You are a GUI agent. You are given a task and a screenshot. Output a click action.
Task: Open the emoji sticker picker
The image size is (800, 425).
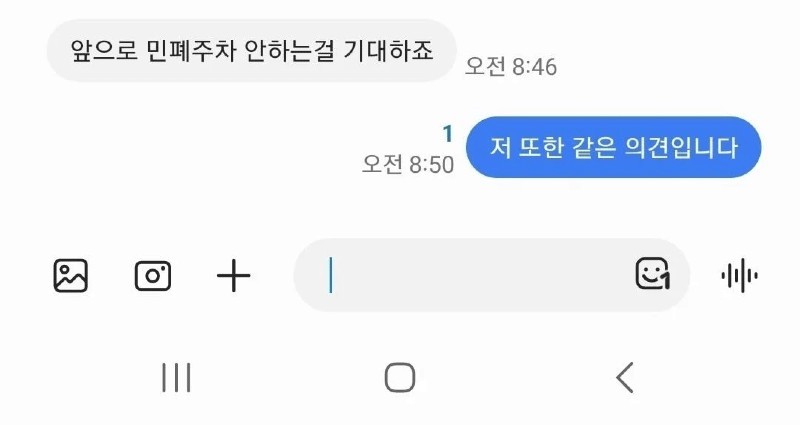coord(652,274)
